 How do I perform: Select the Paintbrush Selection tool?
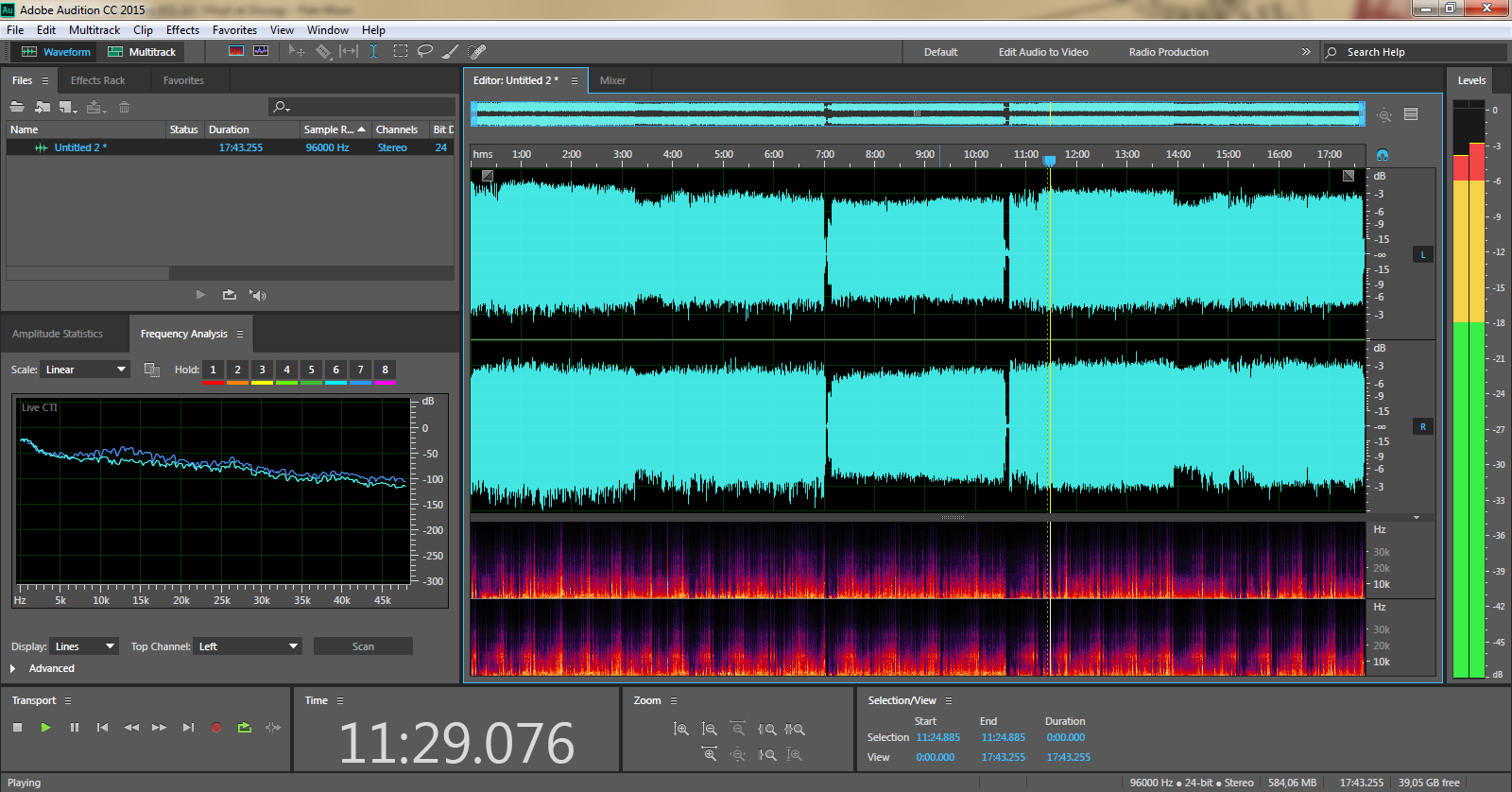point(451,51)
